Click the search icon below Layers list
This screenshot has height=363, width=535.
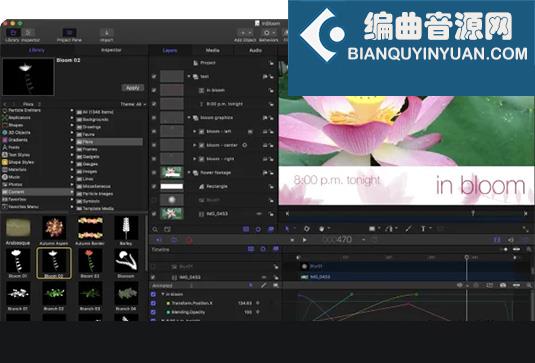tap(155, 229)
